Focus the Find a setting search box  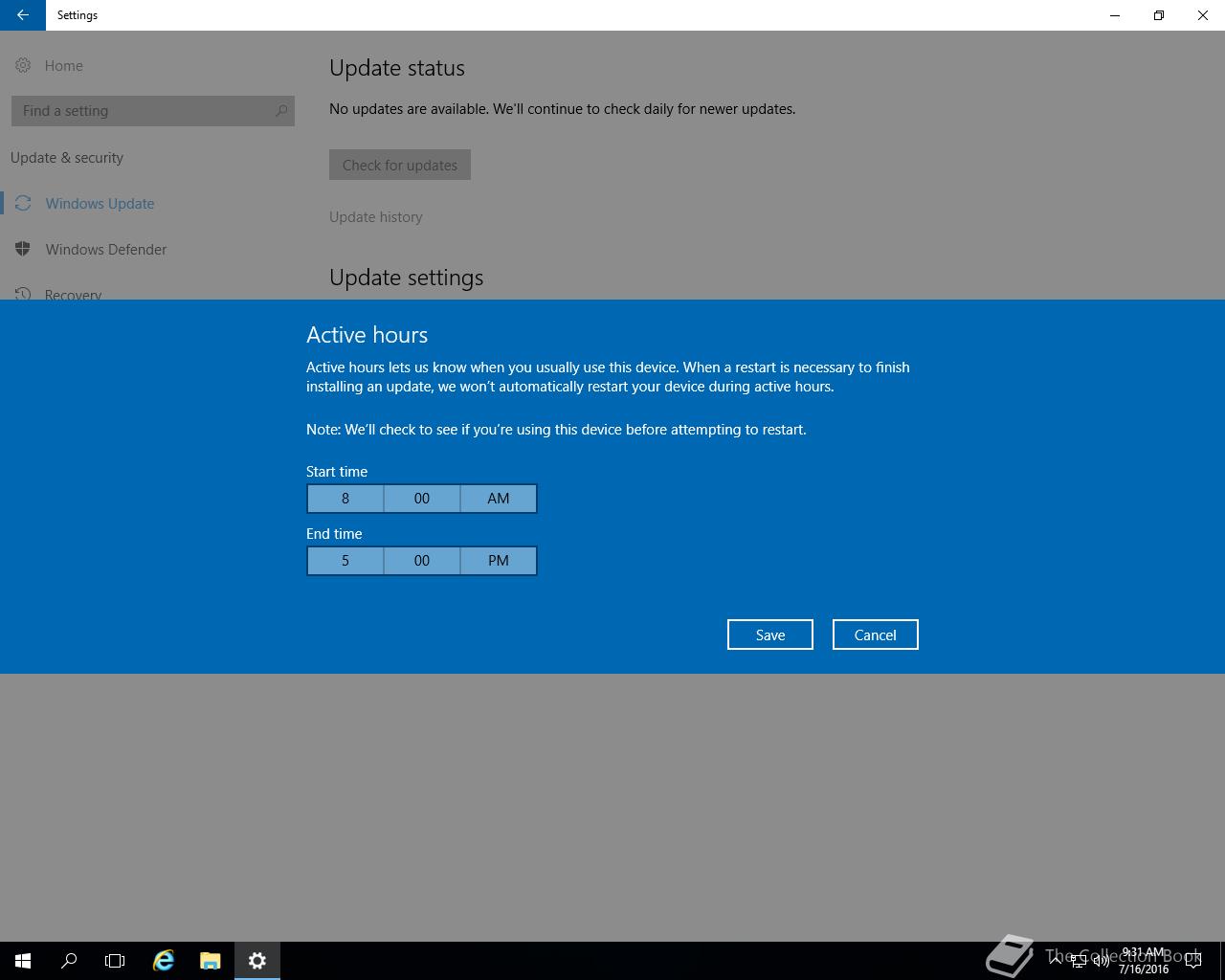point(153,111)
